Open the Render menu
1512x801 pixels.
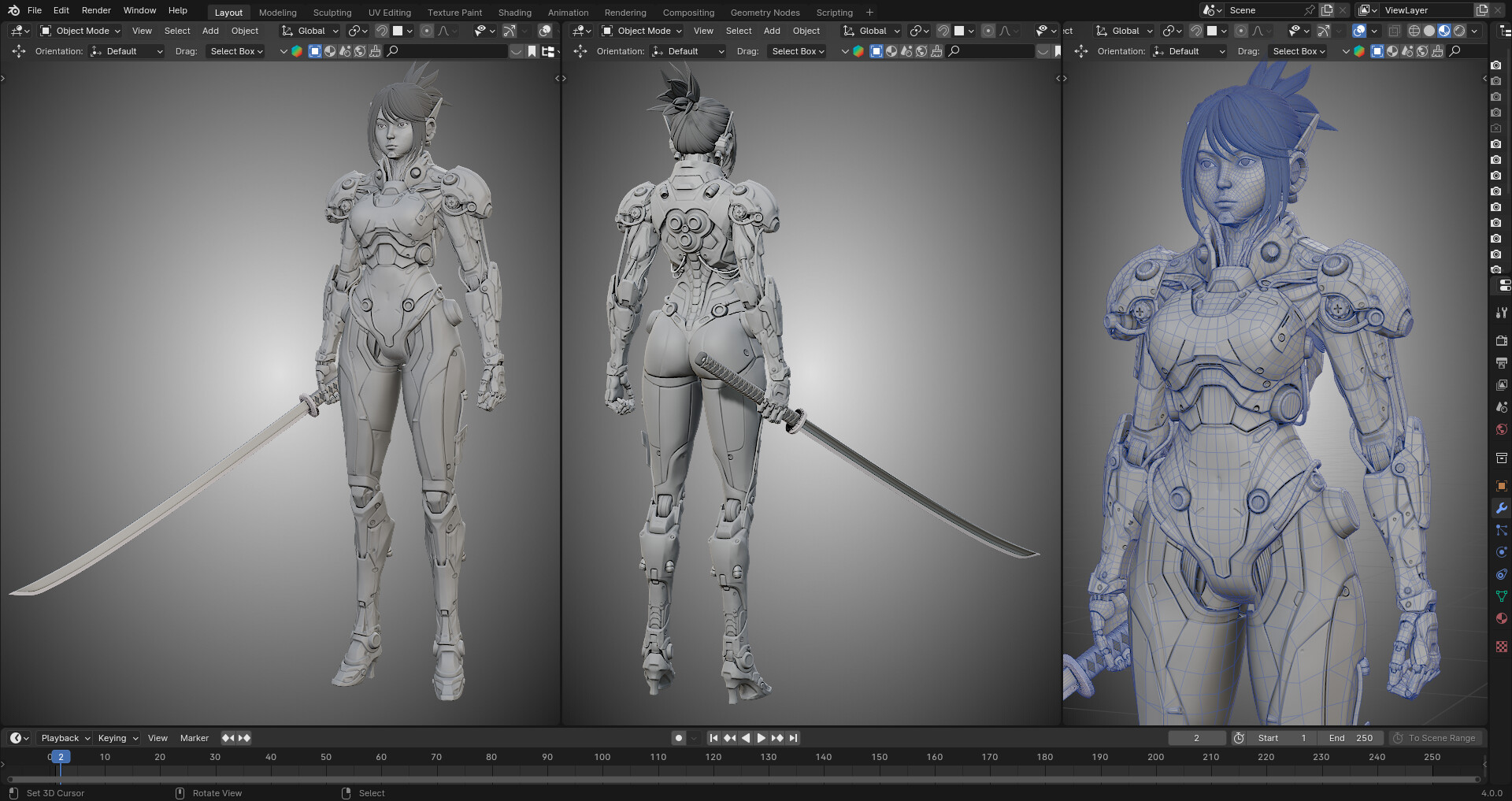click(x=96, y=10)
